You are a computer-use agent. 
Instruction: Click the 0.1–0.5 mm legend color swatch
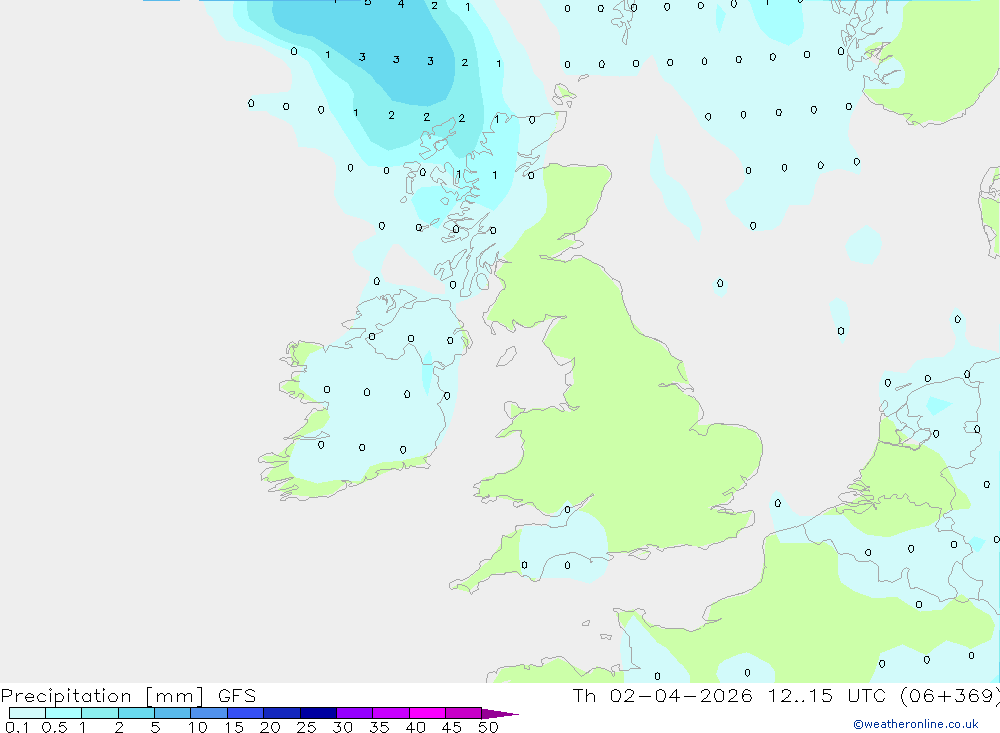(x=27, y=713)
